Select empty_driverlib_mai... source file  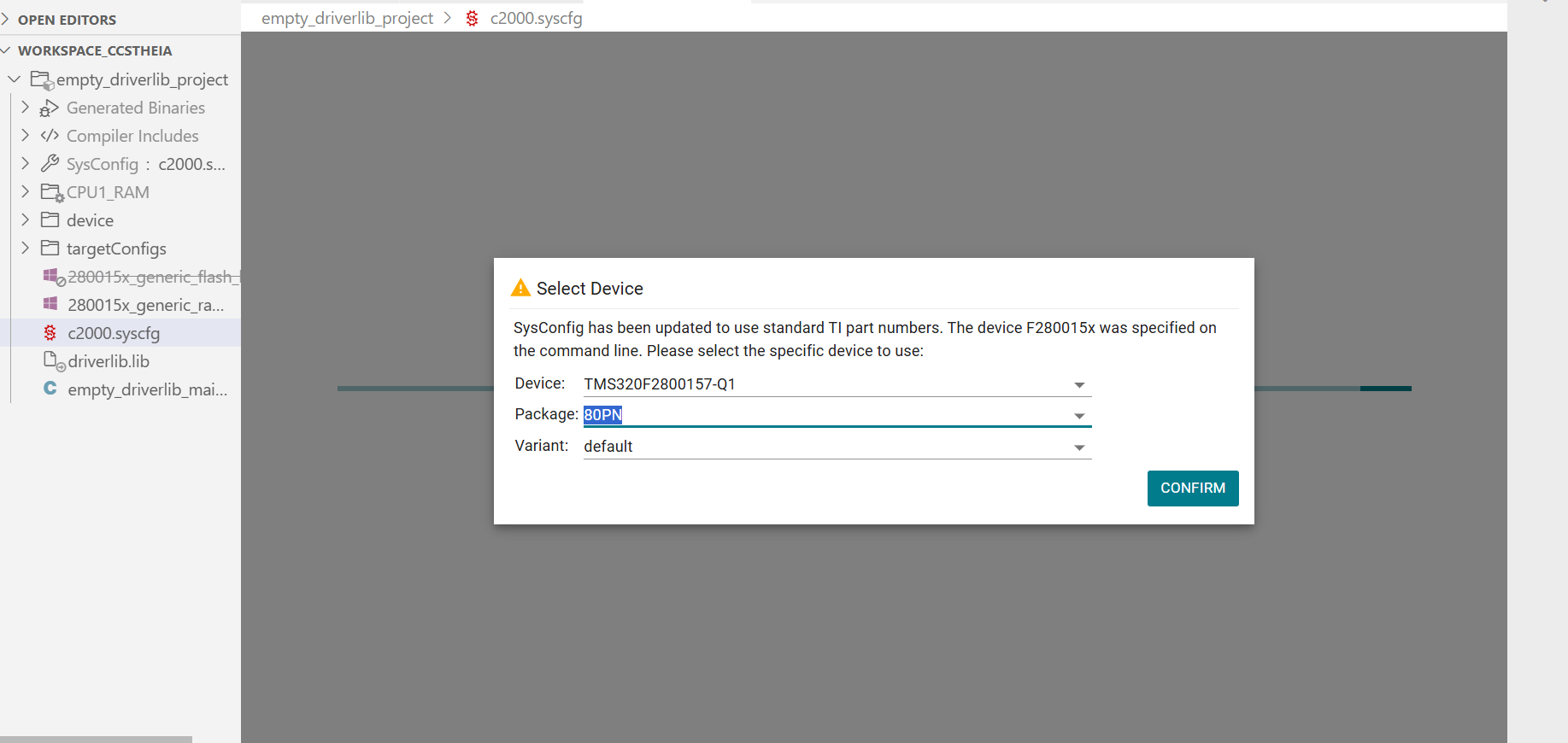[x=148, y=389]
